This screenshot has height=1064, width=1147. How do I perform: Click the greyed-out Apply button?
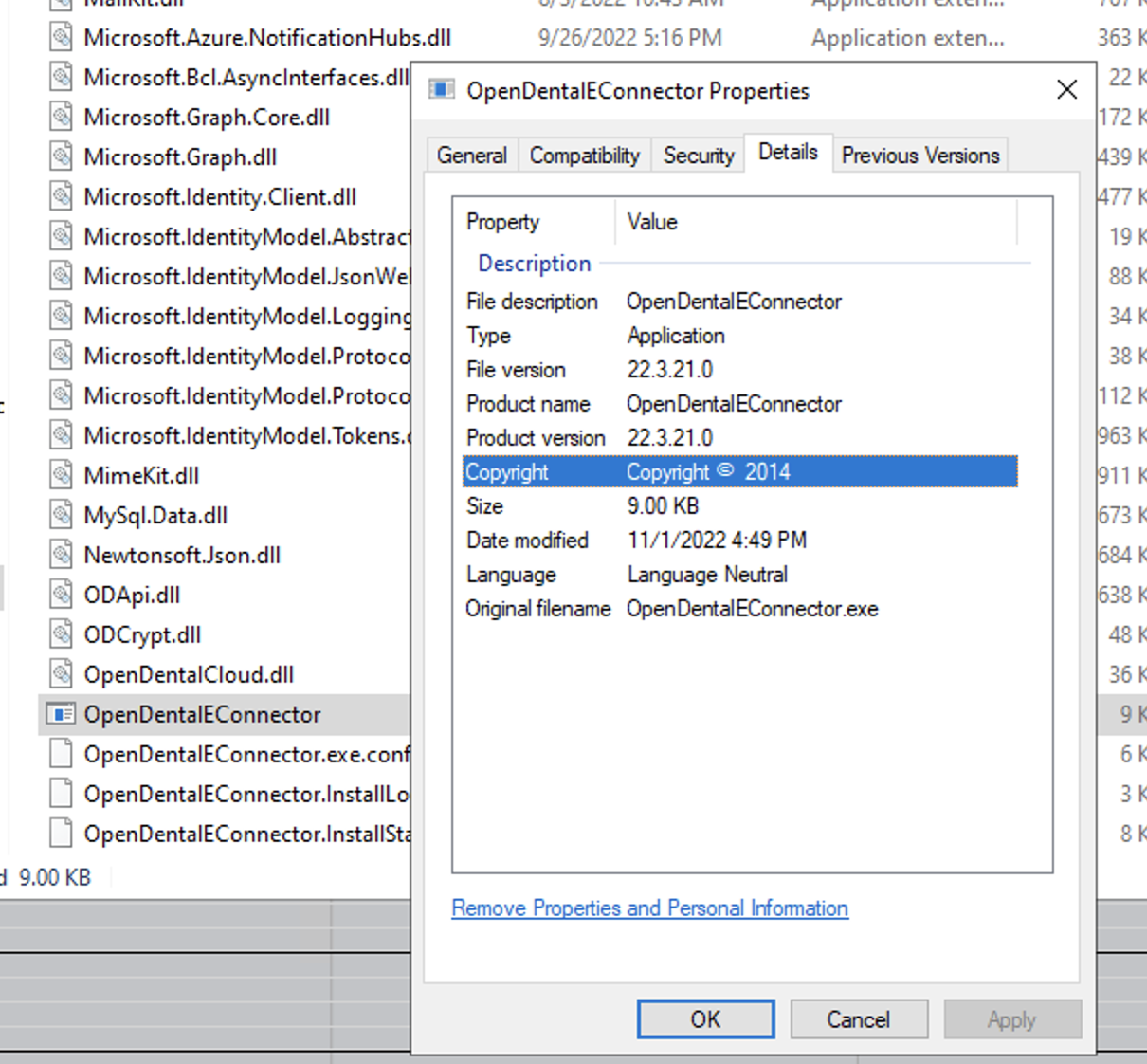1011,1019
